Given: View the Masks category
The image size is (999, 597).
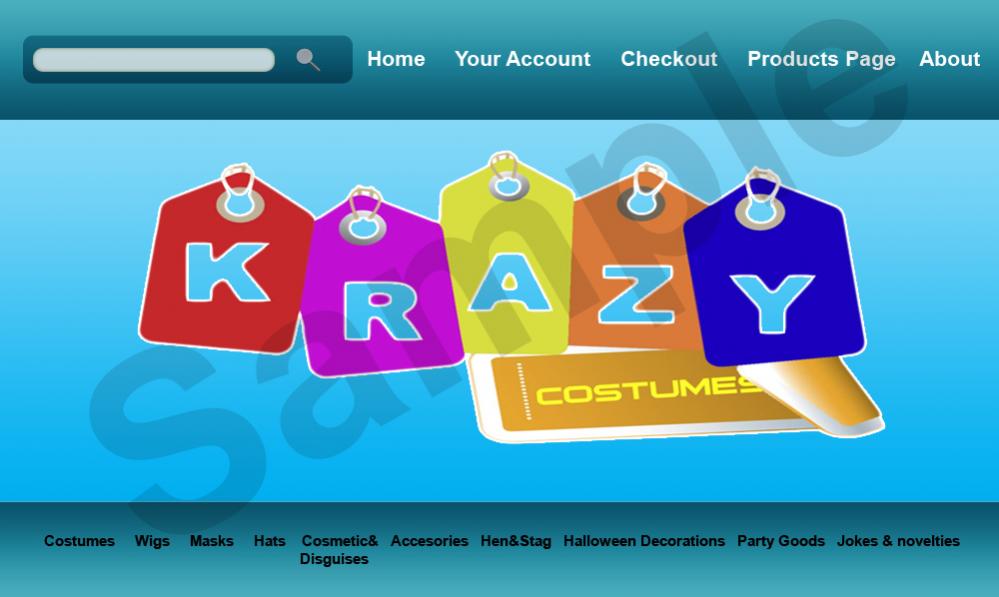Looking at the screenshot, I should point(212,541).
